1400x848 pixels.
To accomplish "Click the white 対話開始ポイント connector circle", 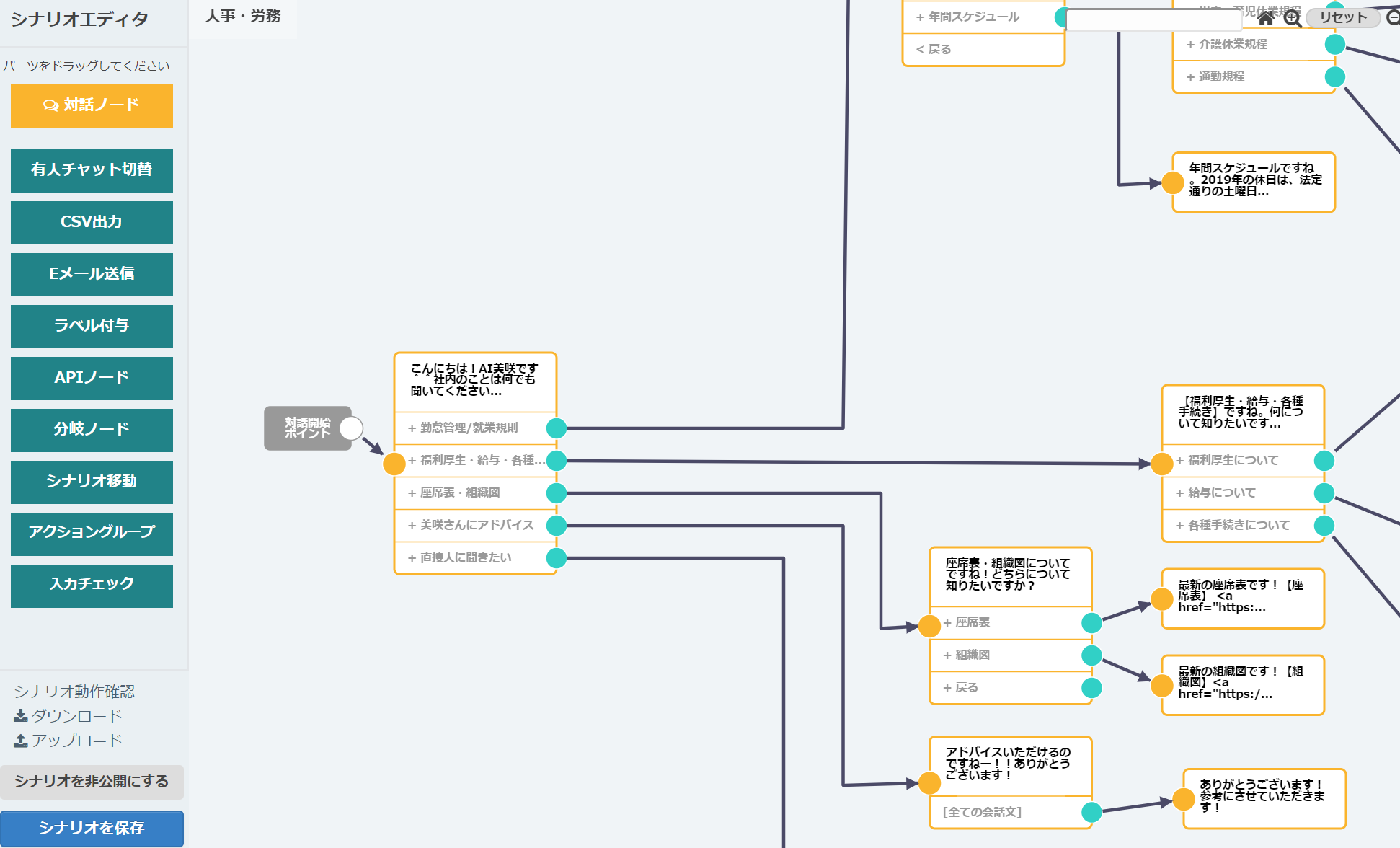I will tap(351, 428).
